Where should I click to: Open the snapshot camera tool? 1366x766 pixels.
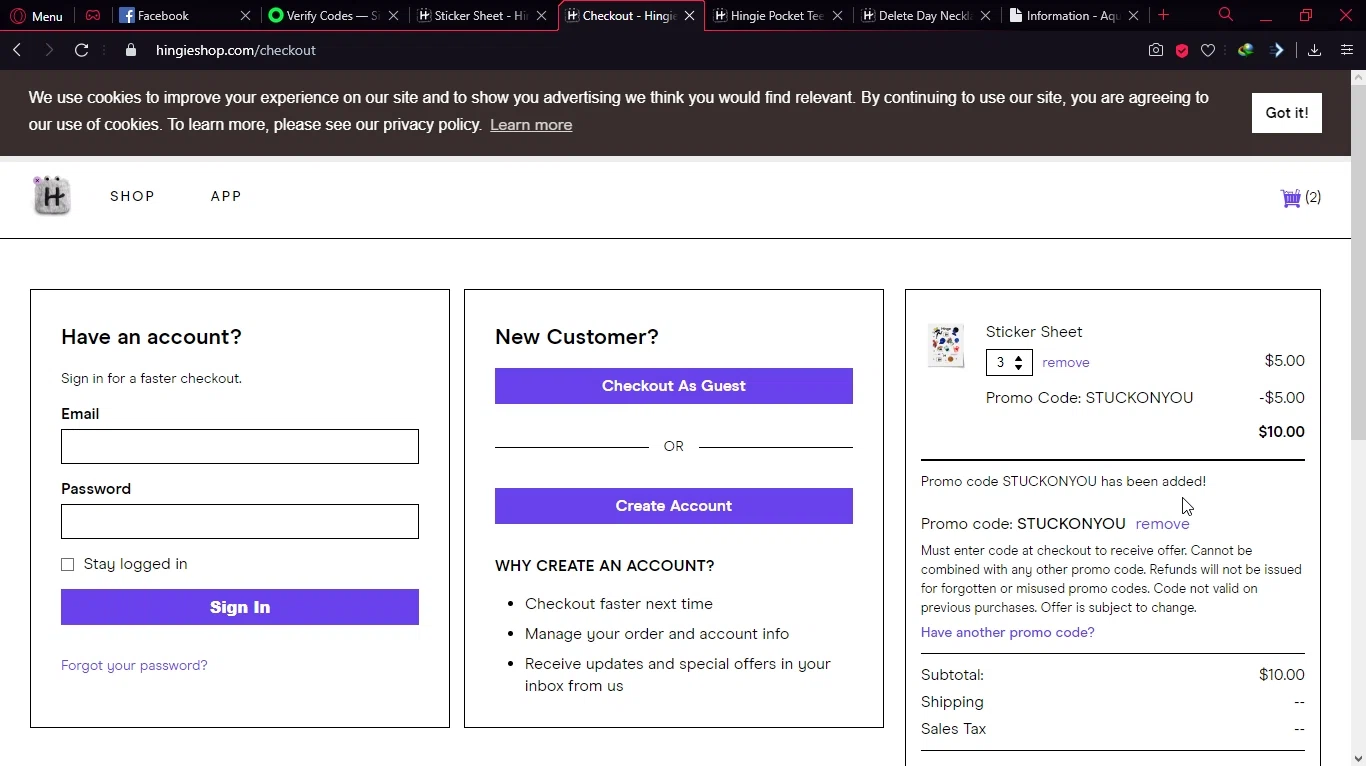(1156, 50)
